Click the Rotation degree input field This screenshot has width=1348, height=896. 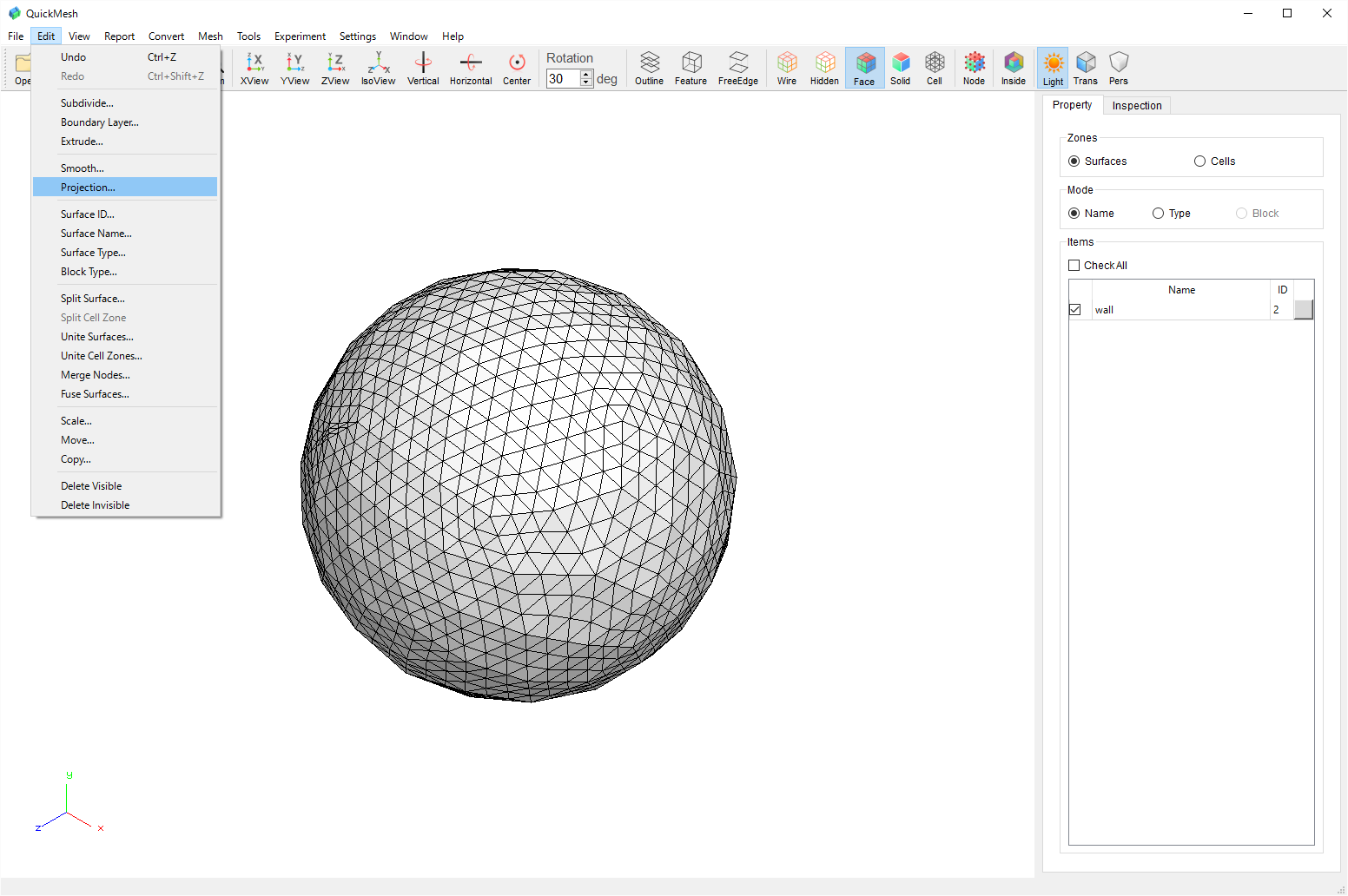[564, 79]
